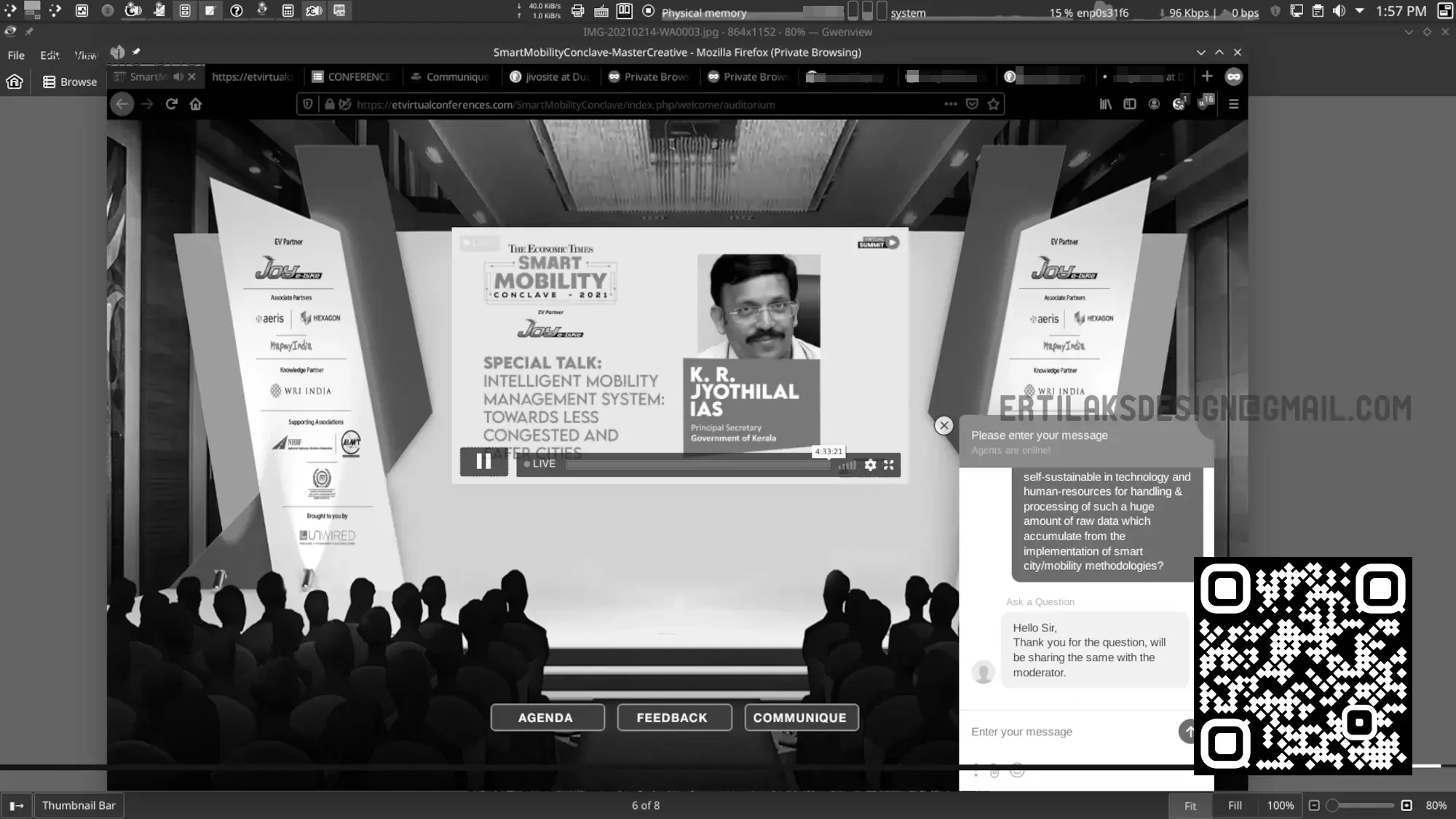Switch to the CONFERENCE tab

click(x=352, y=76)
